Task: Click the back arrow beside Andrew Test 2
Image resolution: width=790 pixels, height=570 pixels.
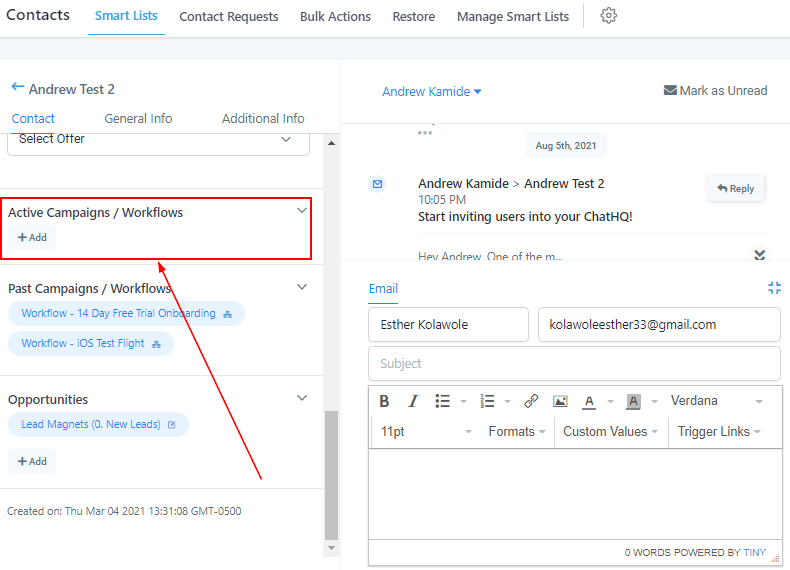Action: pyautogui.click(x=17, y=88)
